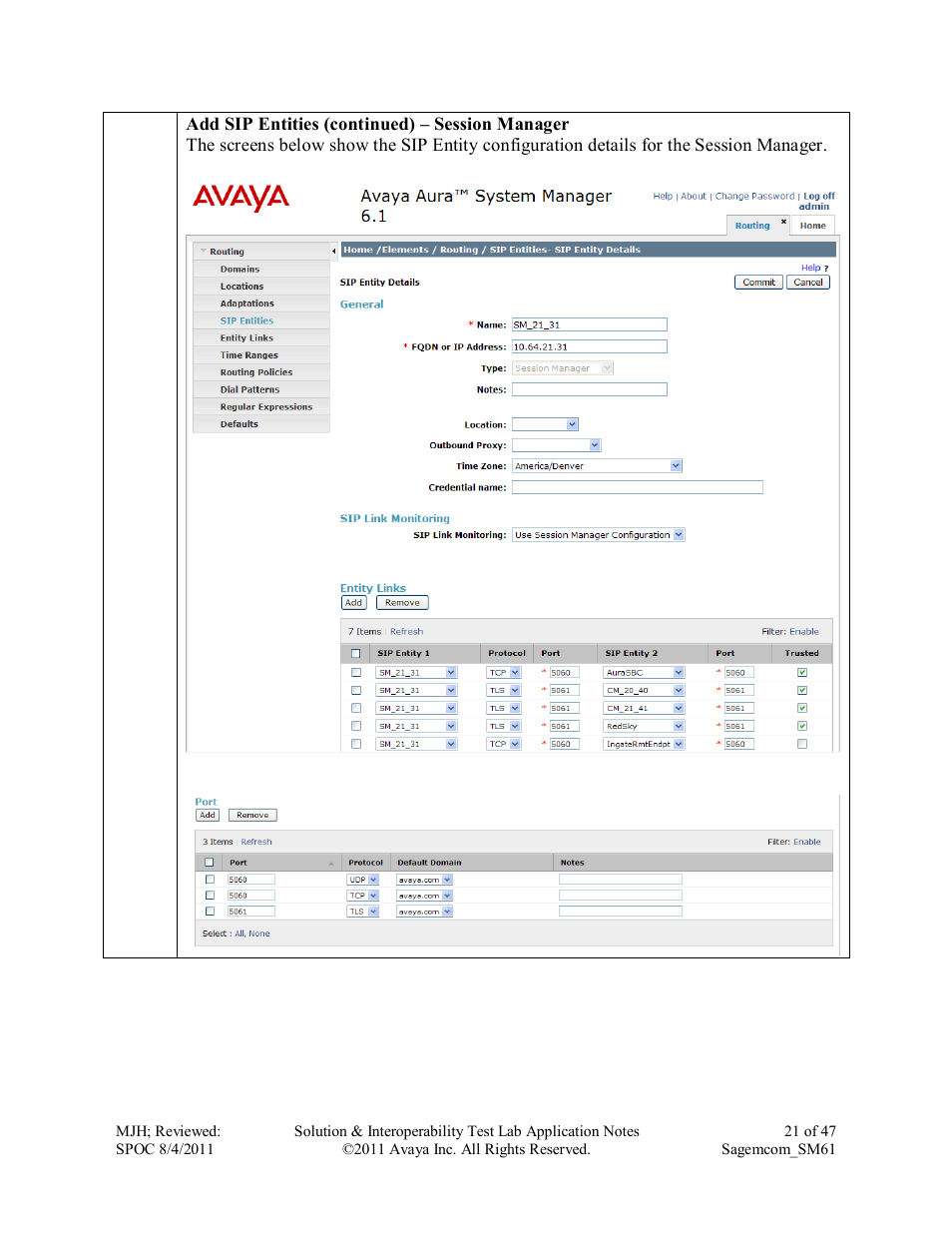Collapse the navigation panel arrow

point(333,252)
